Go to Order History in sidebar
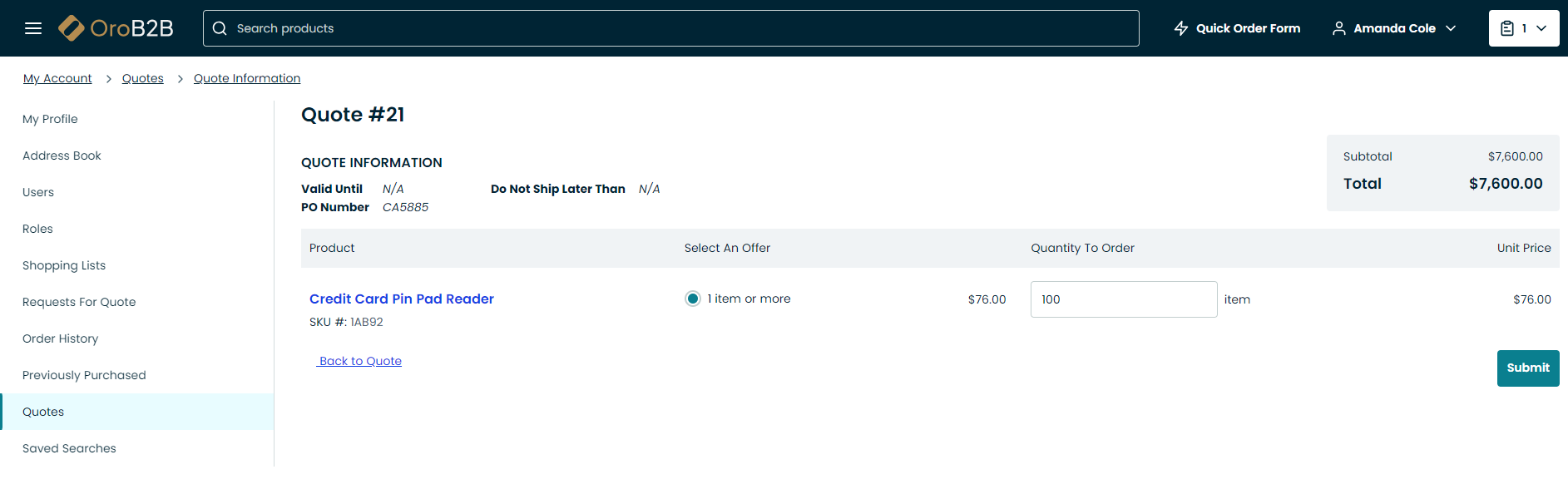This screenshot has height=489, width=1568. (x=60, y=338)
